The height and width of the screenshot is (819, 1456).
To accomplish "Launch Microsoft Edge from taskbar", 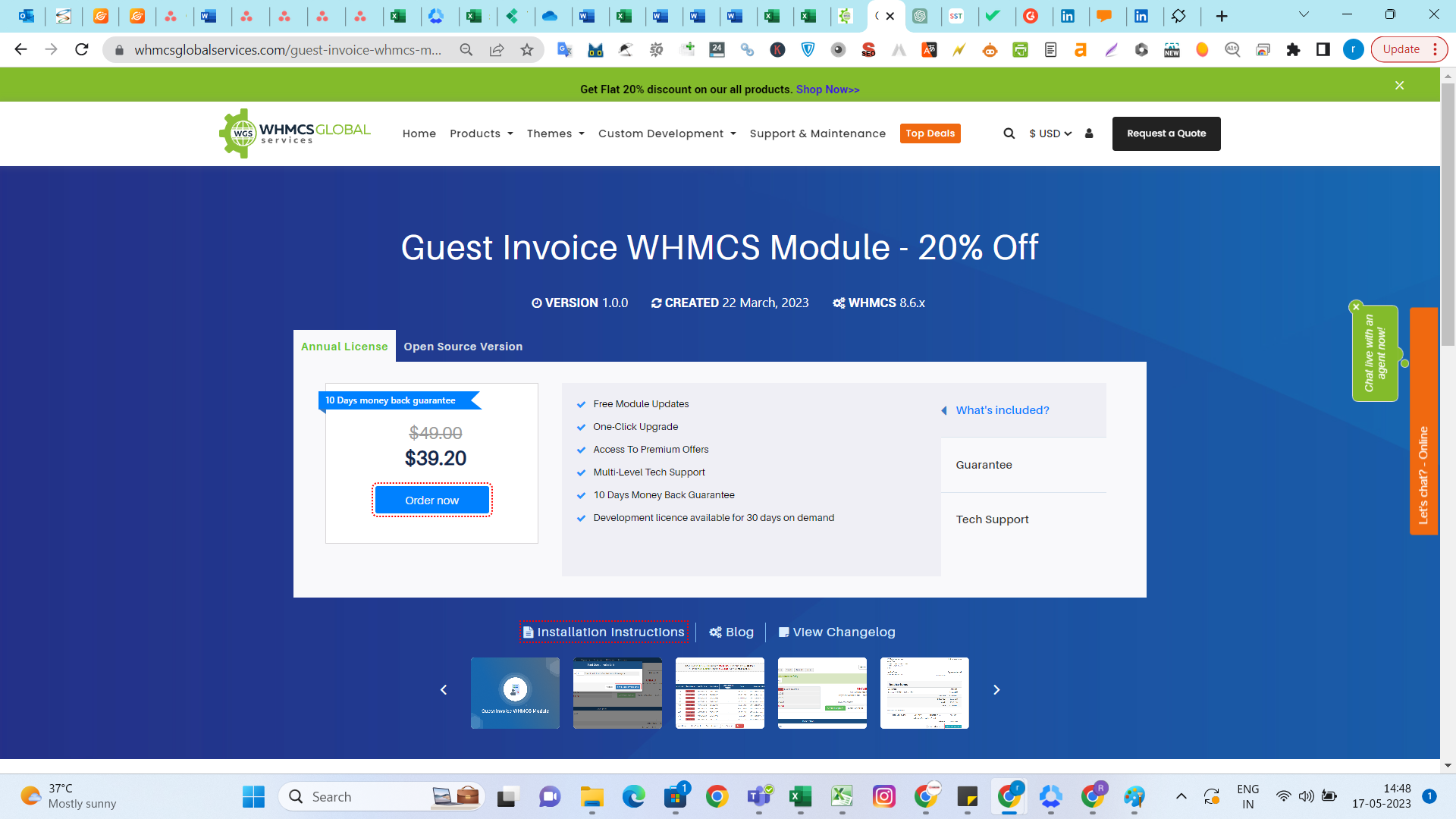I will point(633,796).
